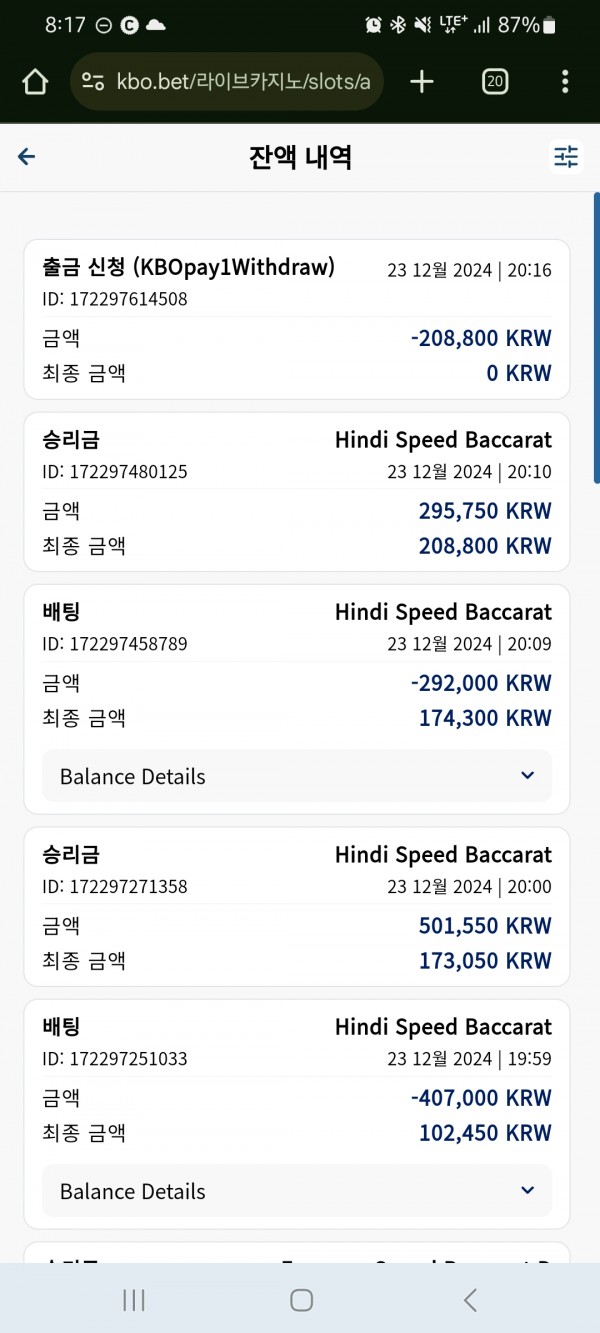
Task: Open a new browser tab
Action: (x=422, y=82)
